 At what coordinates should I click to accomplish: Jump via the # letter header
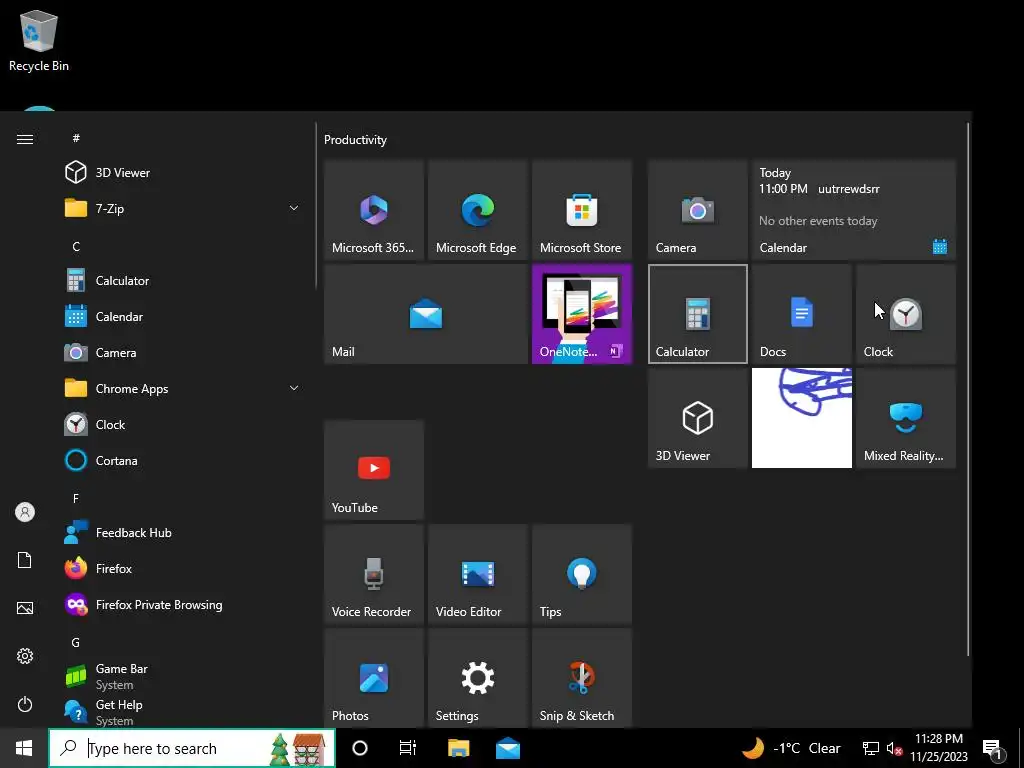coord(76,138)
